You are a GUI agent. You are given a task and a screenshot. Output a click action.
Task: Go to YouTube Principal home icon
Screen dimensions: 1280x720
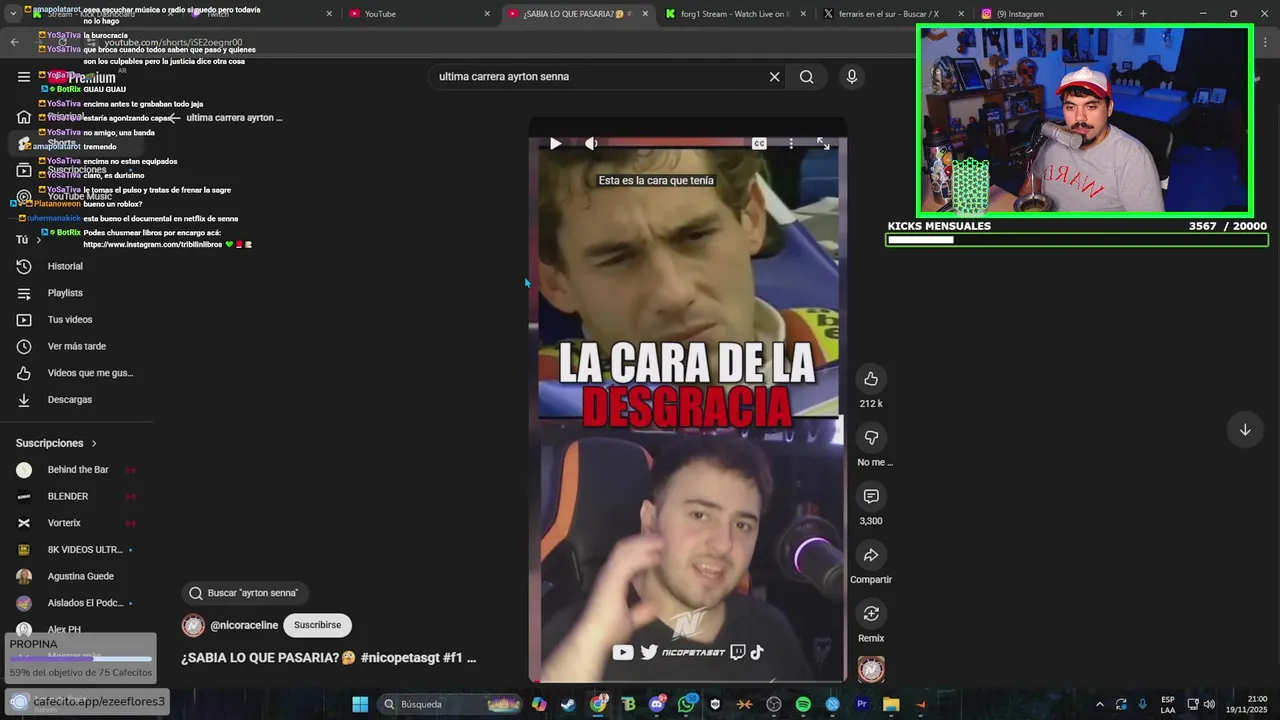(x=24, y=117)
